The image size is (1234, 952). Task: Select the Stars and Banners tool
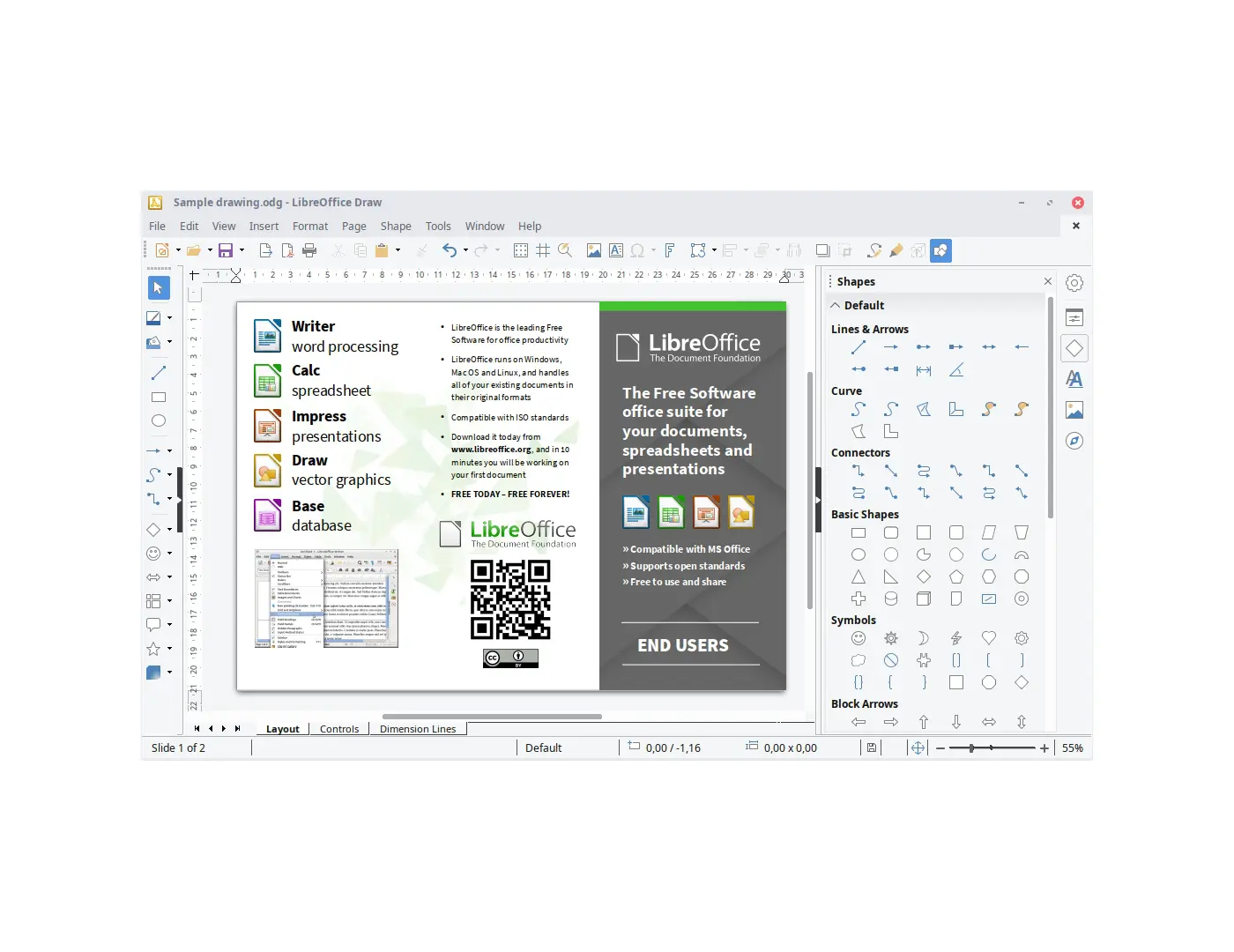153,649
